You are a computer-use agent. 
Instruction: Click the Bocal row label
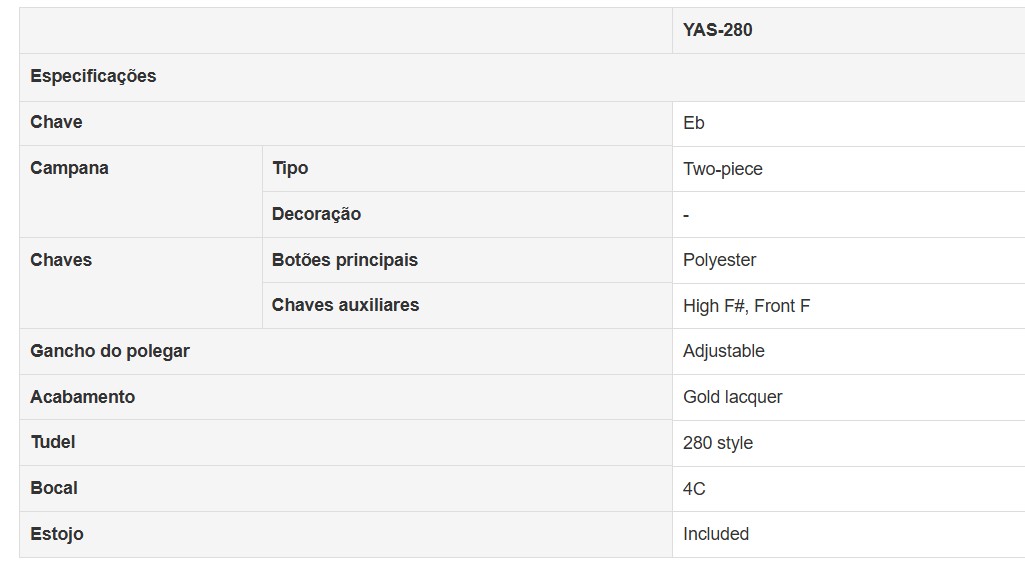pyautogui.click(x=54, y=488)
